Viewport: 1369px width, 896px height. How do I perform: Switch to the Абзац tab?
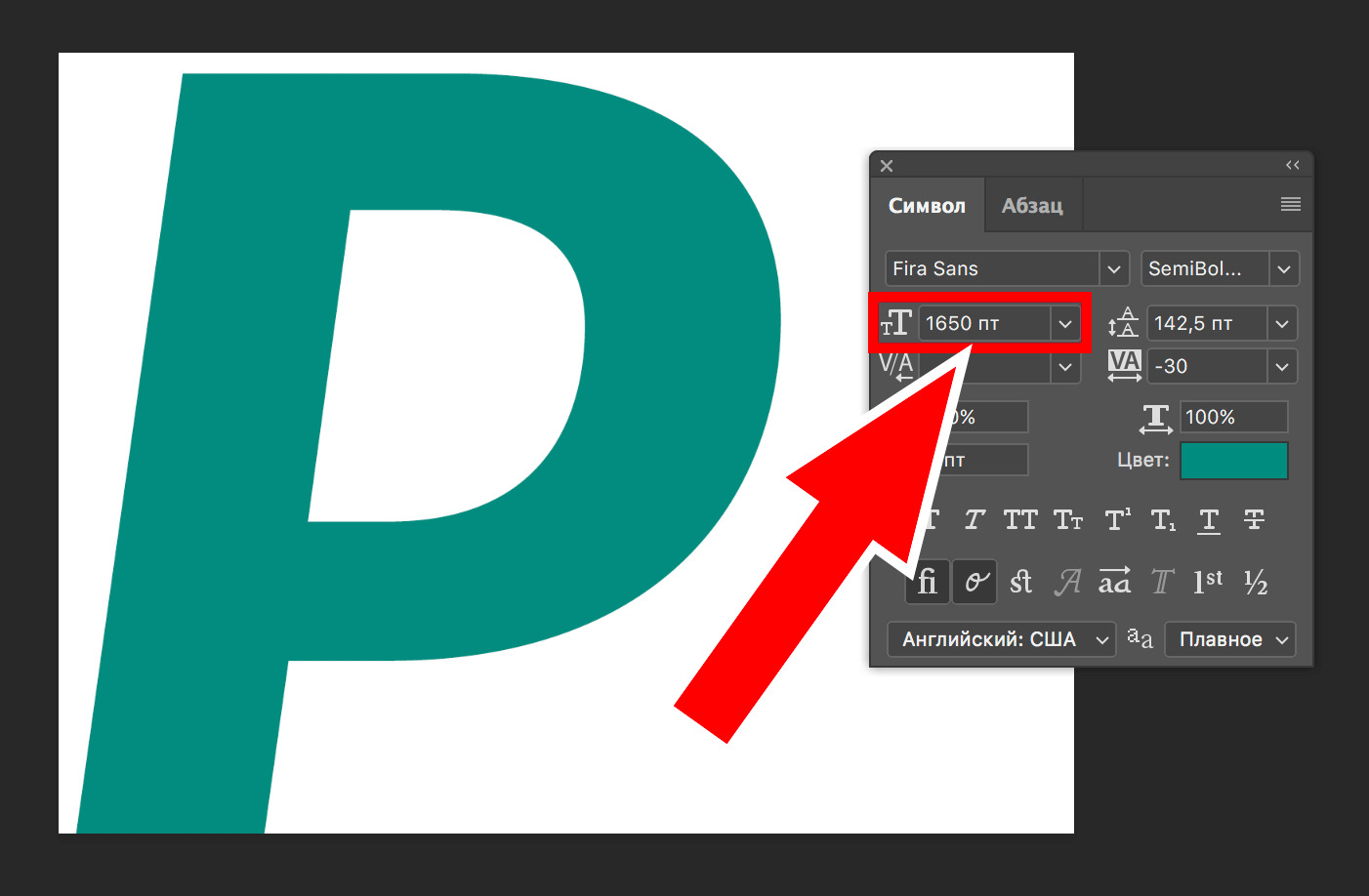coord(1032,206)
